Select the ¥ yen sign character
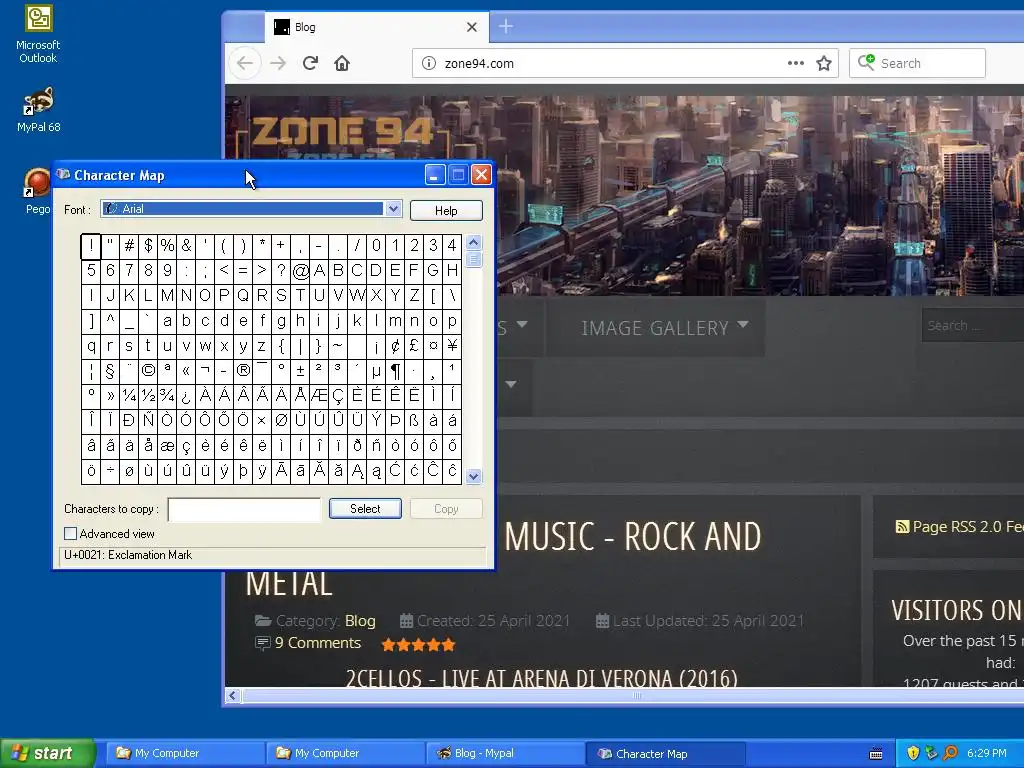This screenshot has height=768, width=1024. click(452, 345)
